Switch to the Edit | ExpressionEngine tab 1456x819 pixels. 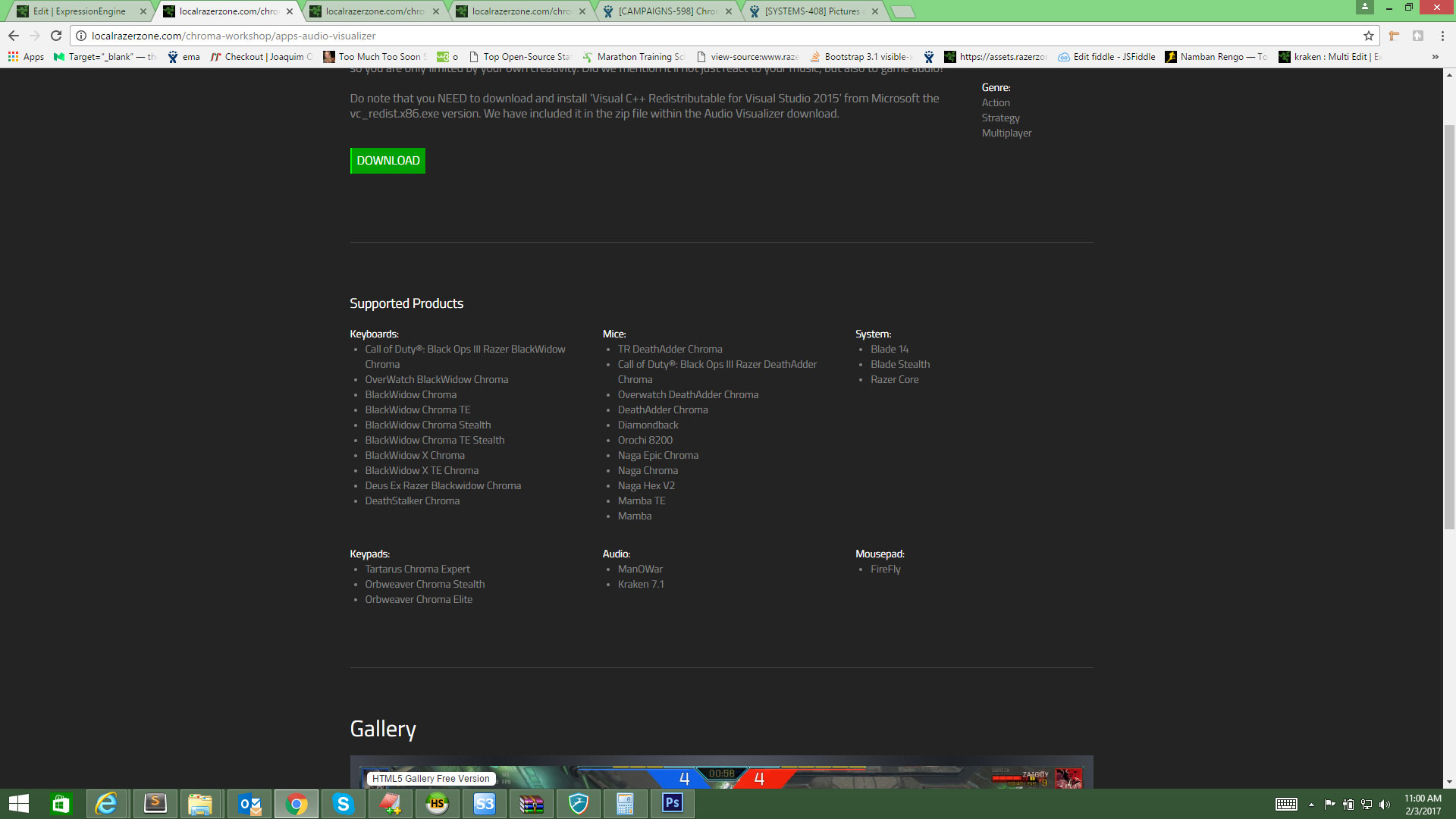click(79, 11)
